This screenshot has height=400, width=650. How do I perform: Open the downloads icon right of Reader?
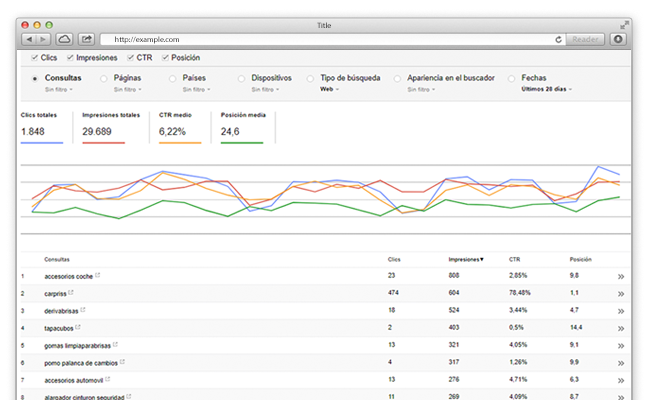tap(618, 39)
